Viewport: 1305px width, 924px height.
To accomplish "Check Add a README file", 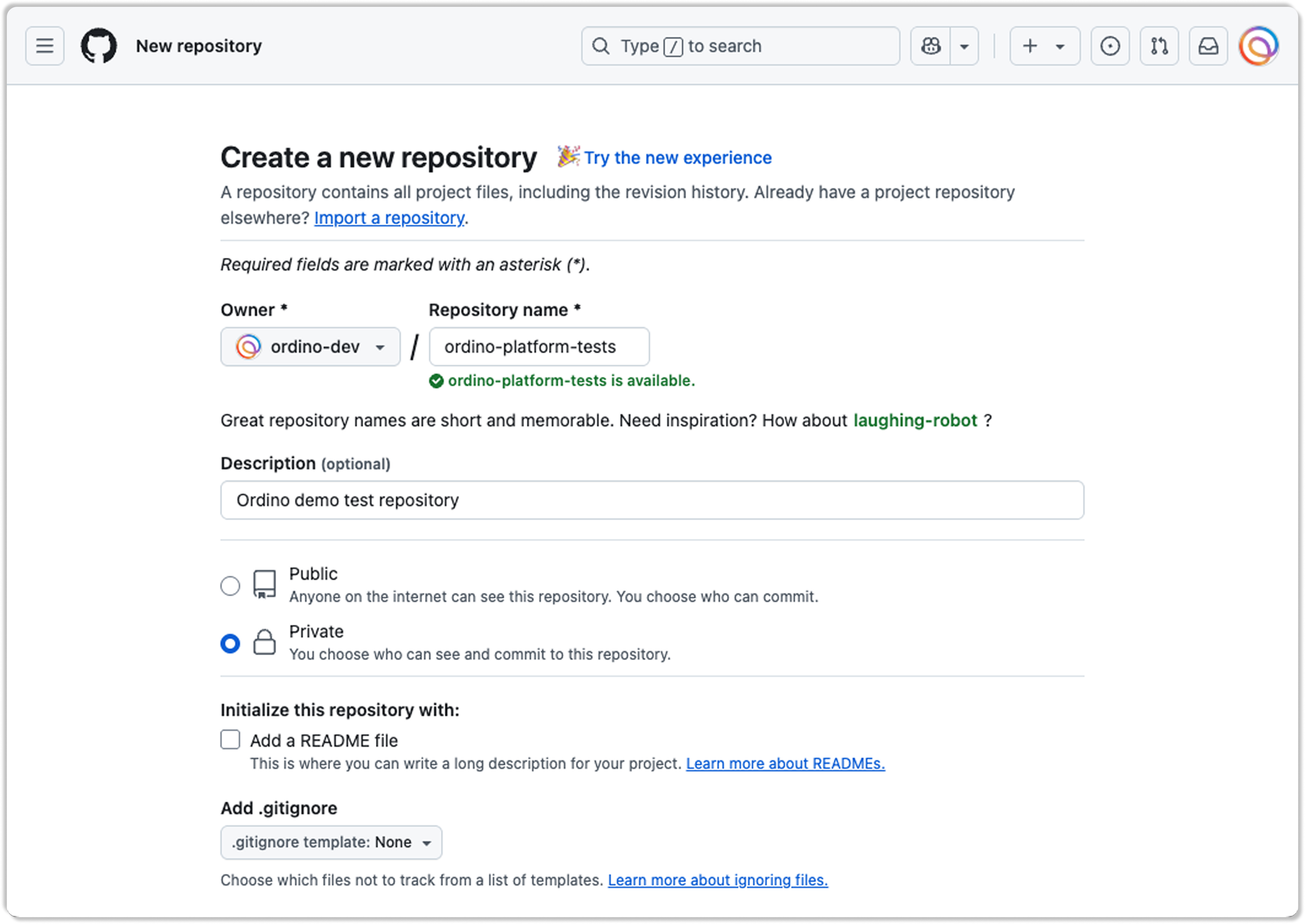I will point(230,740).
